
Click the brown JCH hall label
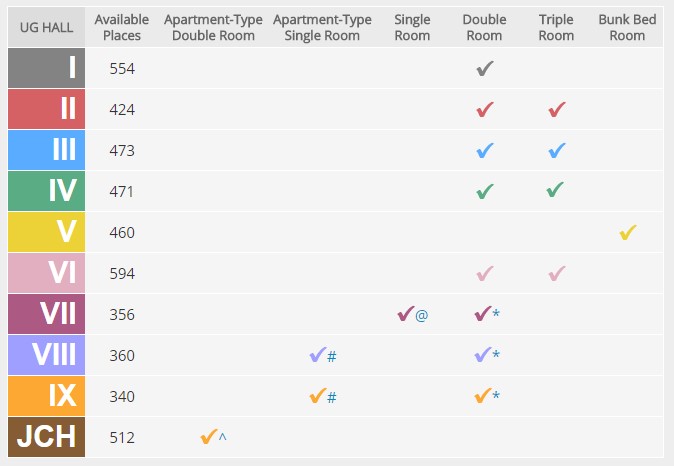46,437
